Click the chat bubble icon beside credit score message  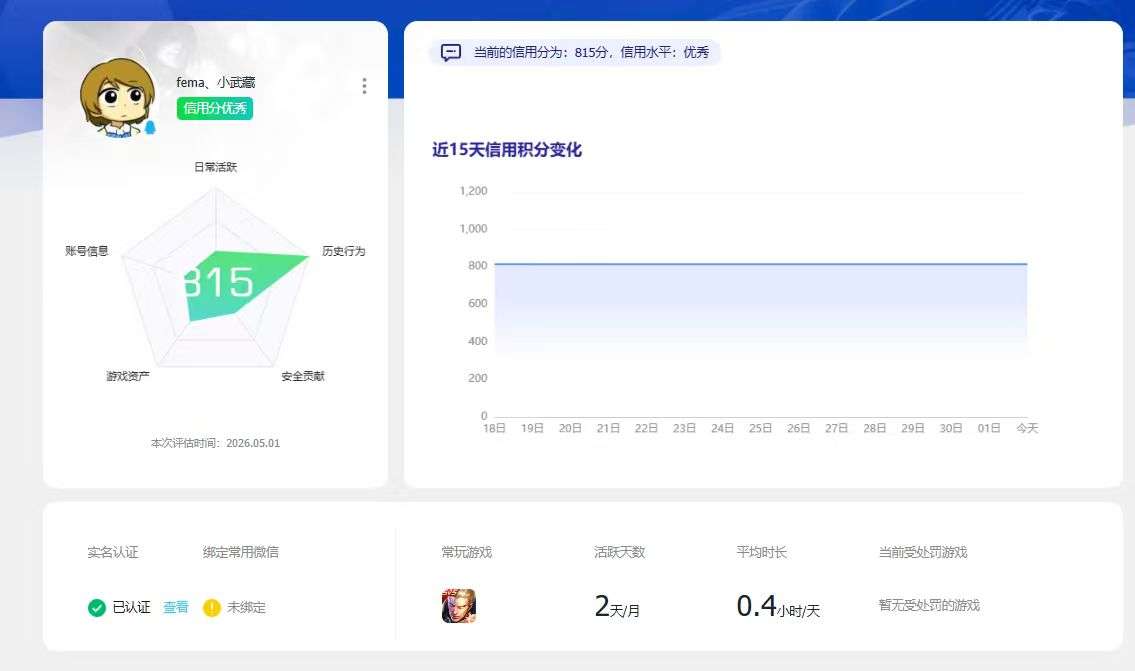(451, 53)
